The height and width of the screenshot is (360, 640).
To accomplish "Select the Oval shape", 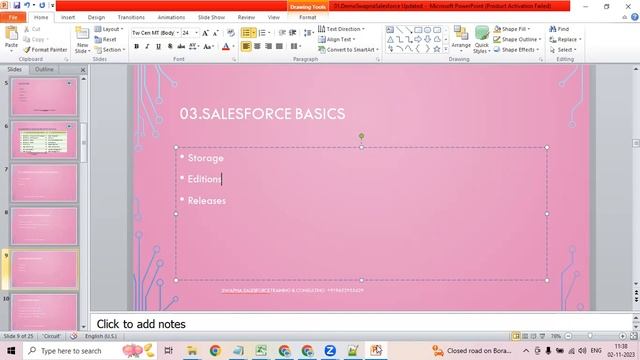I will click(x=427, y=30).
